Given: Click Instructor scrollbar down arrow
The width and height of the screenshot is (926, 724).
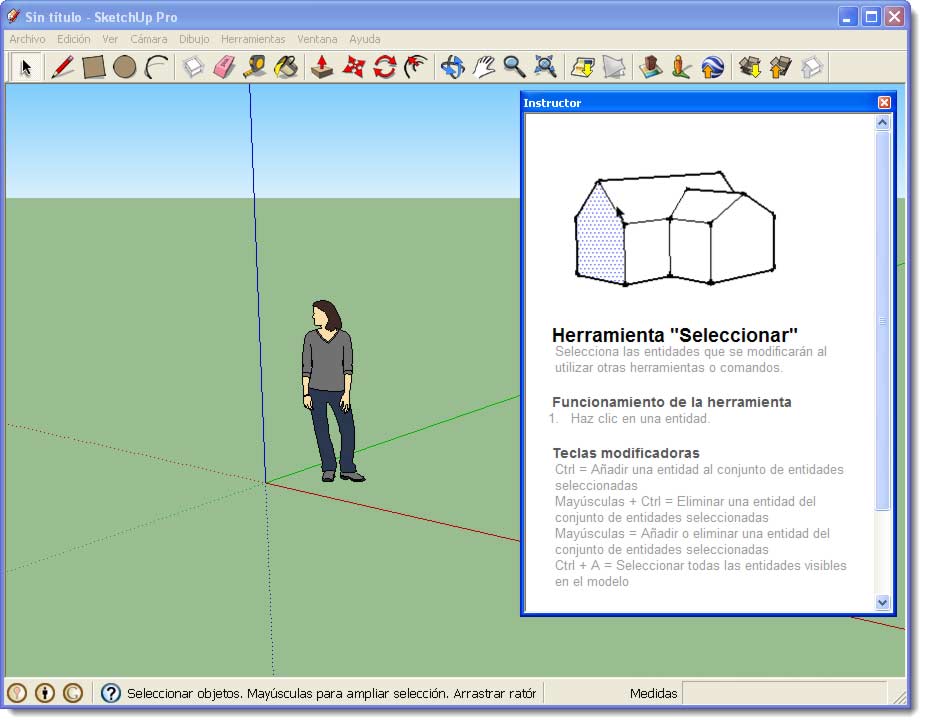Looking at the screenshot, I should pyautogui.click(x=882, y=603).
